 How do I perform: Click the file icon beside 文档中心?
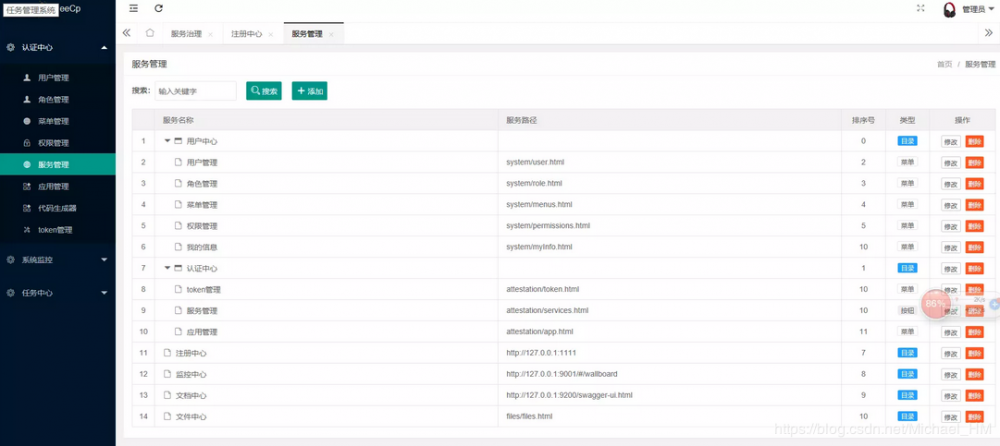pyautogui.click(x=167, y=395)
